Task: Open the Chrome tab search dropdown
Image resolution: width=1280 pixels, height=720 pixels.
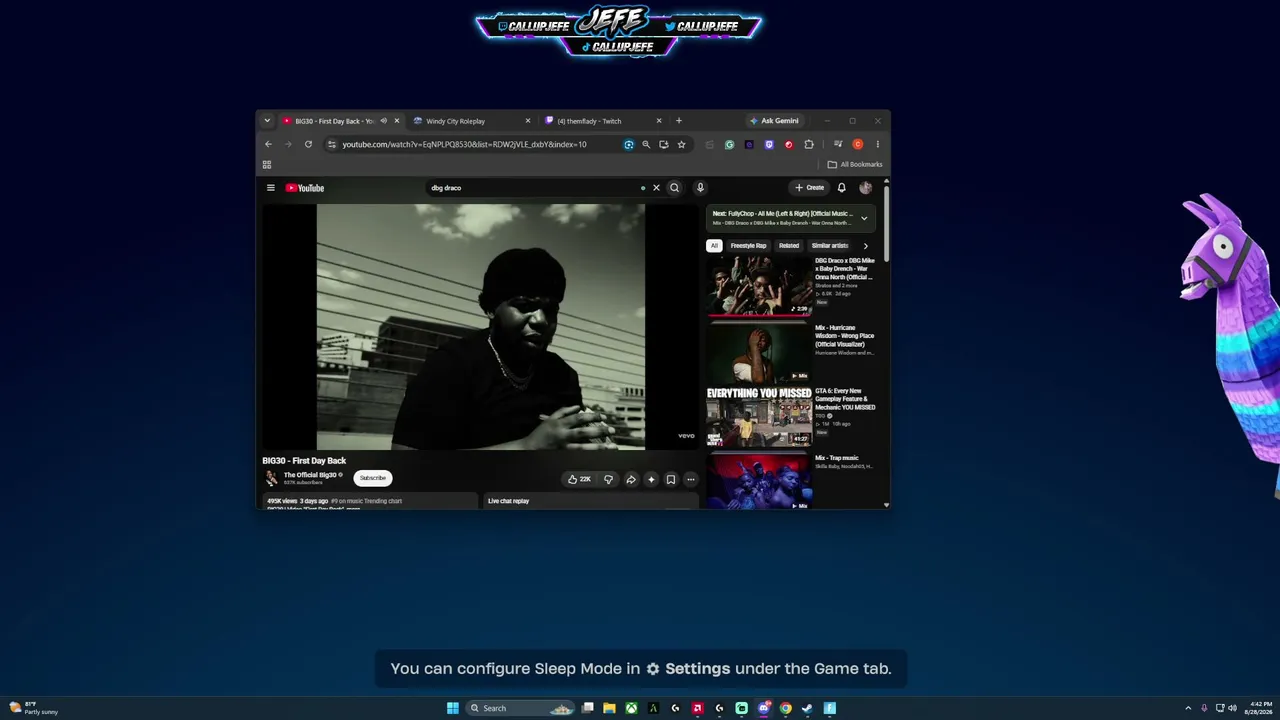Action: pos(267,121)
